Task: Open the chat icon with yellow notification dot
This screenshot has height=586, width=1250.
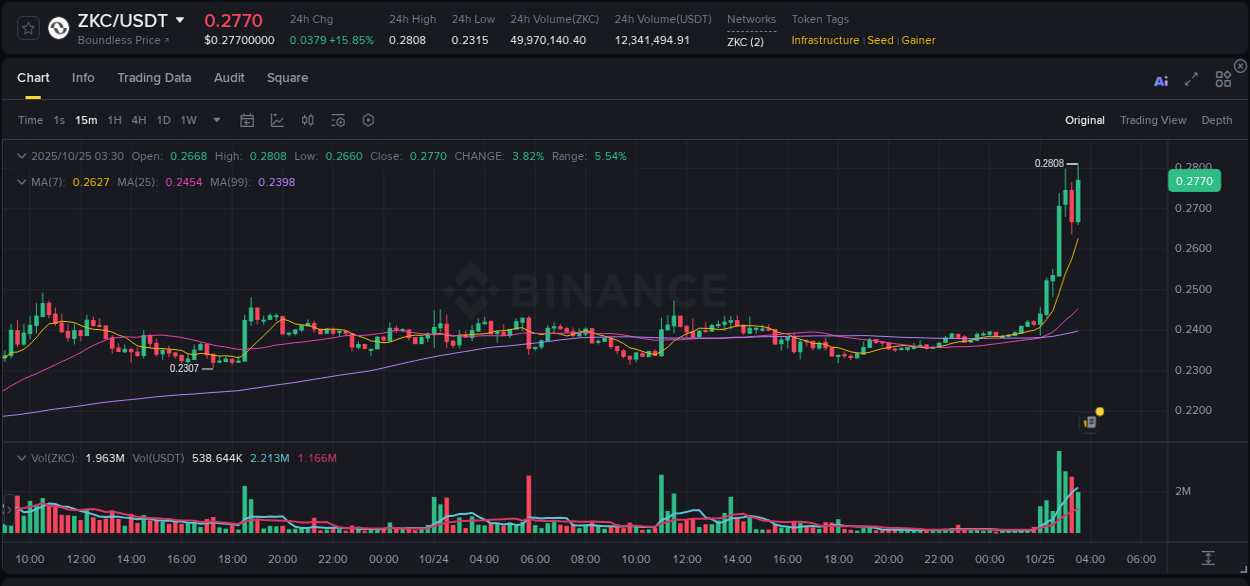Action: pyautogui.click(x=1090, y=421)
